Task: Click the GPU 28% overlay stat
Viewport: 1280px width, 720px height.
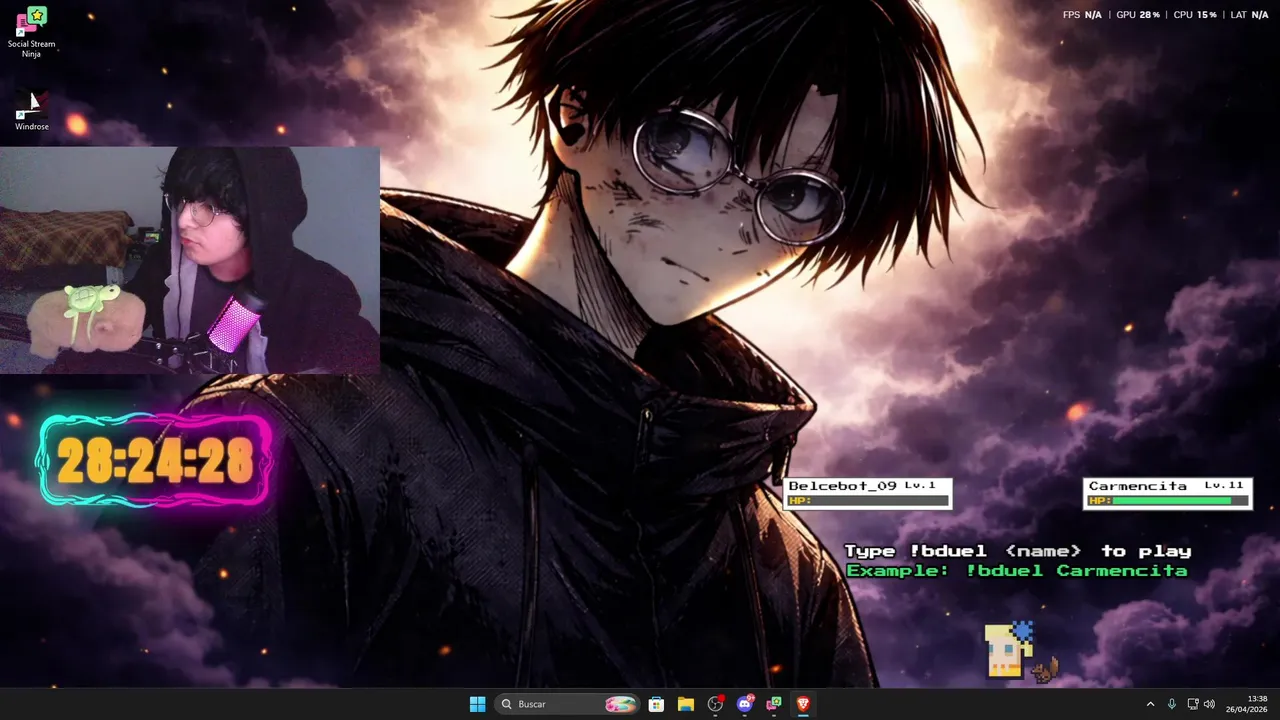Action: coord(1138,15)
